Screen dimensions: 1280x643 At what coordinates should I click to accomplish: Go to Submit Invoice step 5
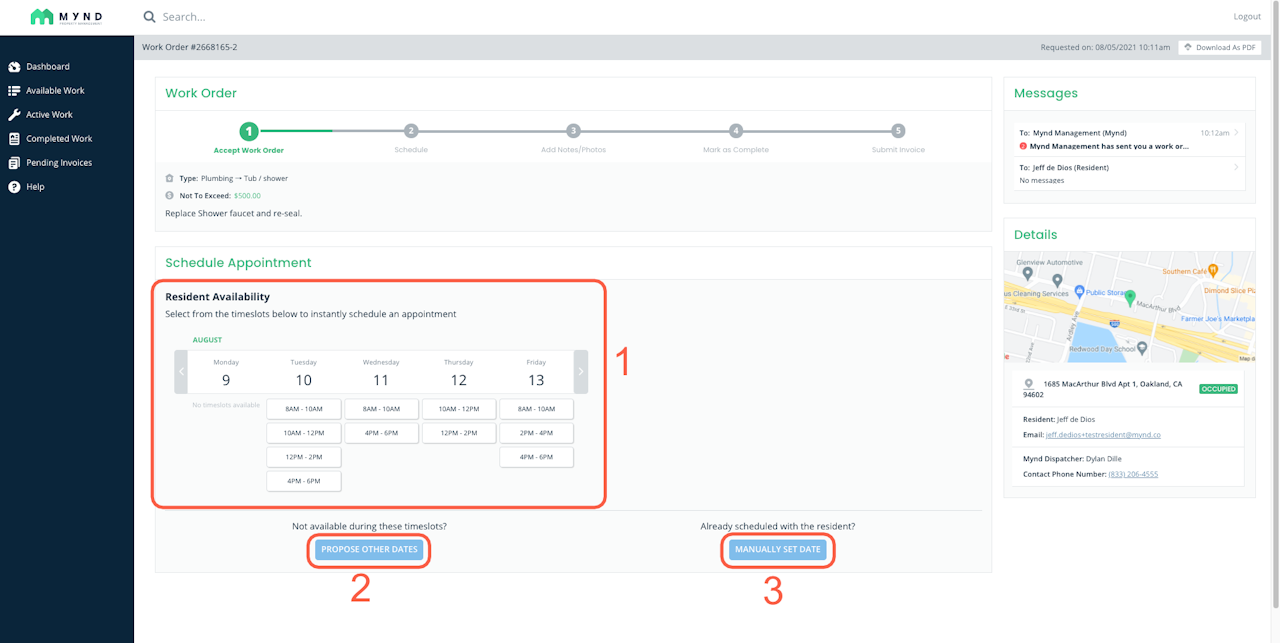pyautogui.click(x=898, y=131)
